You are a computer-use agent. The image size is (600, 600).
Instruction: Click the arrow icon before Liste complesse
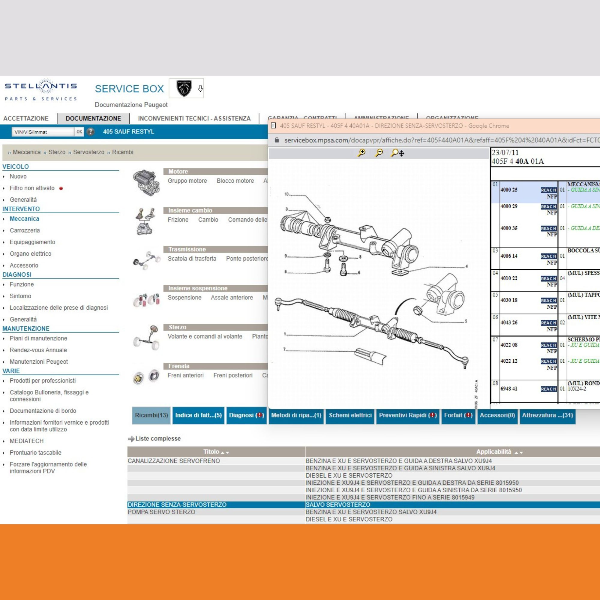[x=131, y=439]
